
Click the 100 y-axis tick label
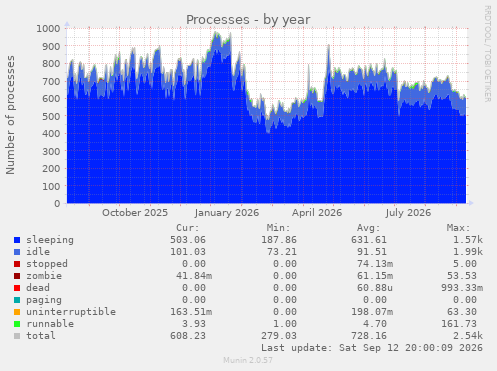click(x=51, y=186)
